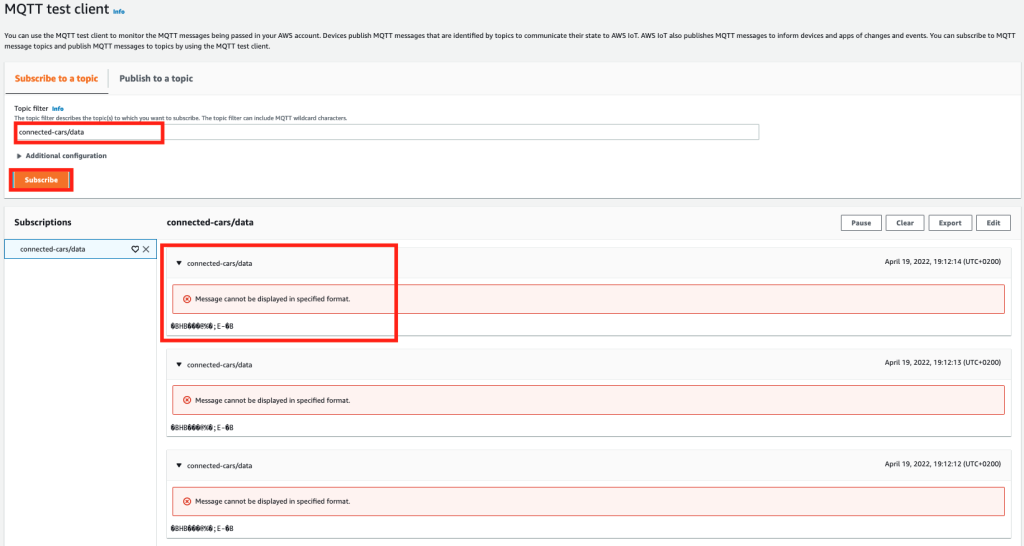1024x546 pixels.
Task: Remove the connected-cars/data subscription with X
Action: pyautogui.click(x=146, y=249)
